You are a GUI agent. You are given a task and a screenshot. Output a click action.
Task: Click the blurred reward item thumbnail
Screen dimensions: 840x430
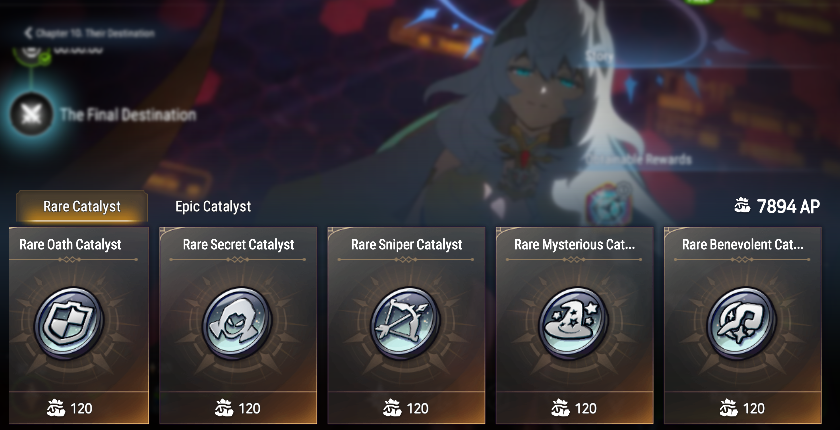(x=608, y=203)
